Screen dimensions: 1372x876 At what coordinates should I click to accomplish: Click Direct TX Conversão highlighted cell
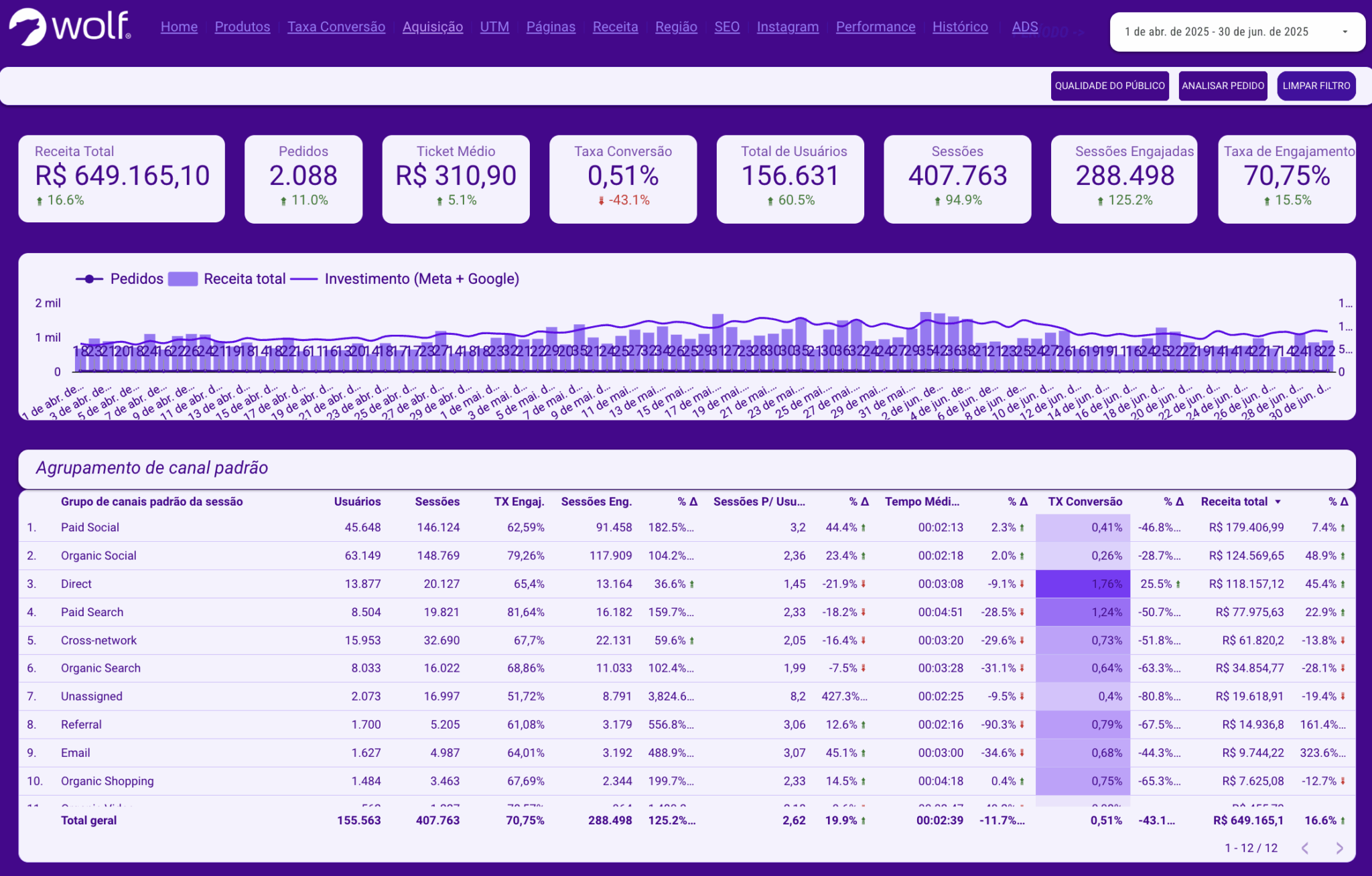pos(1083,583)
